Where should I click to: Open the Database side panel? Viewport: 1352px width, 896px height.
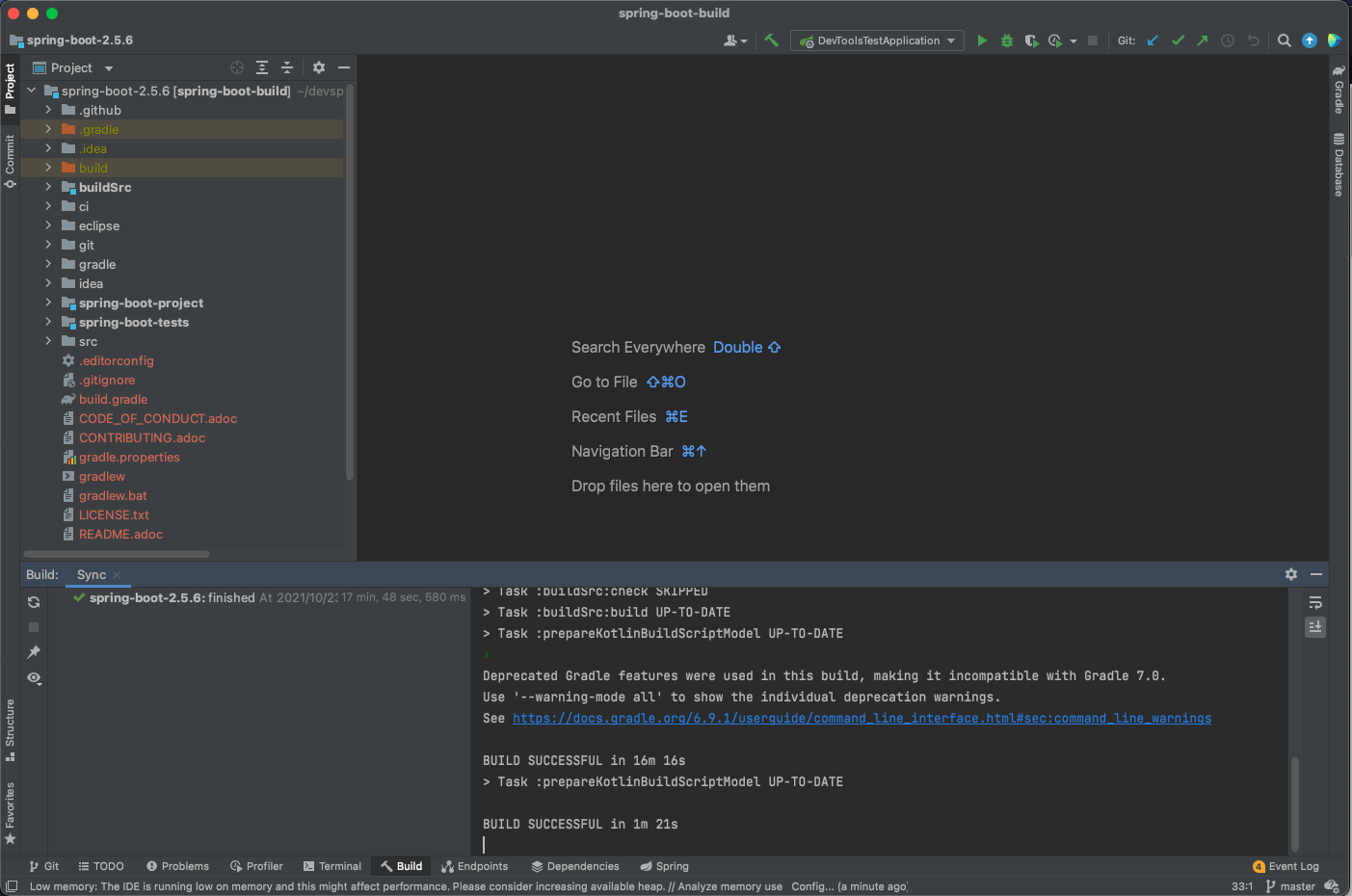click(x=1339, y=165)
